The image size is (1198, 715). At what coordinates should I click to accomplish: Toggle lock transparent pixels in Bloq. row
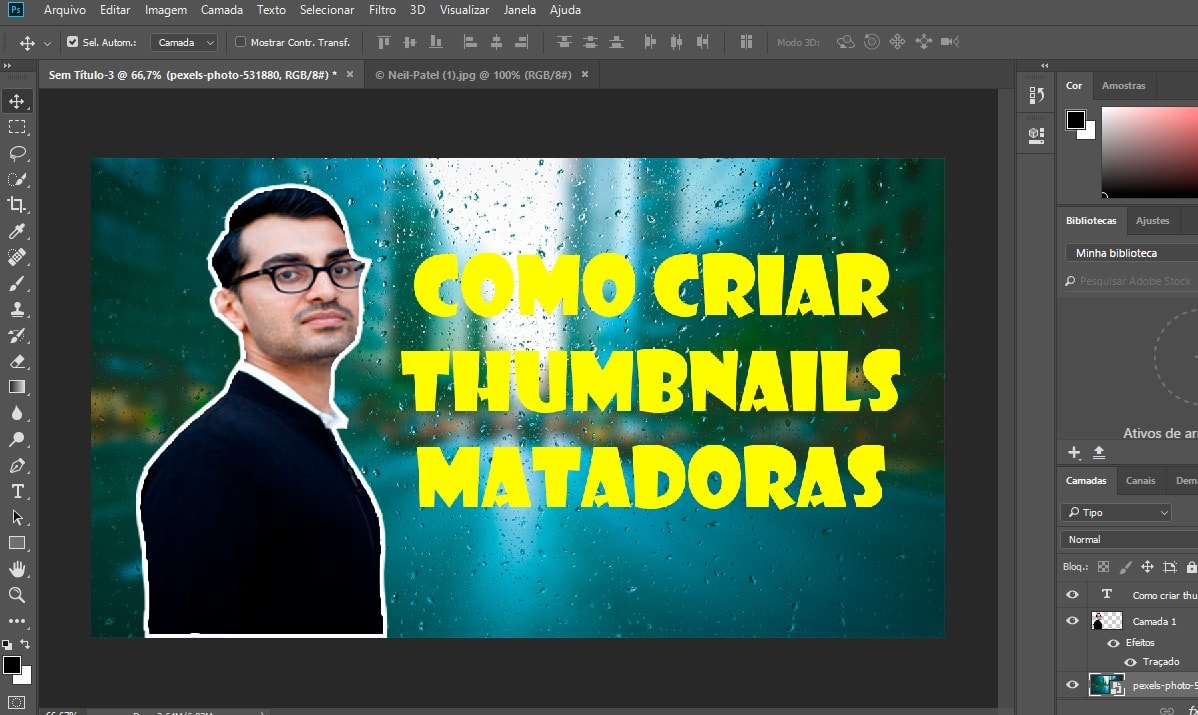pyautogui.click(x=1103, y=567)
